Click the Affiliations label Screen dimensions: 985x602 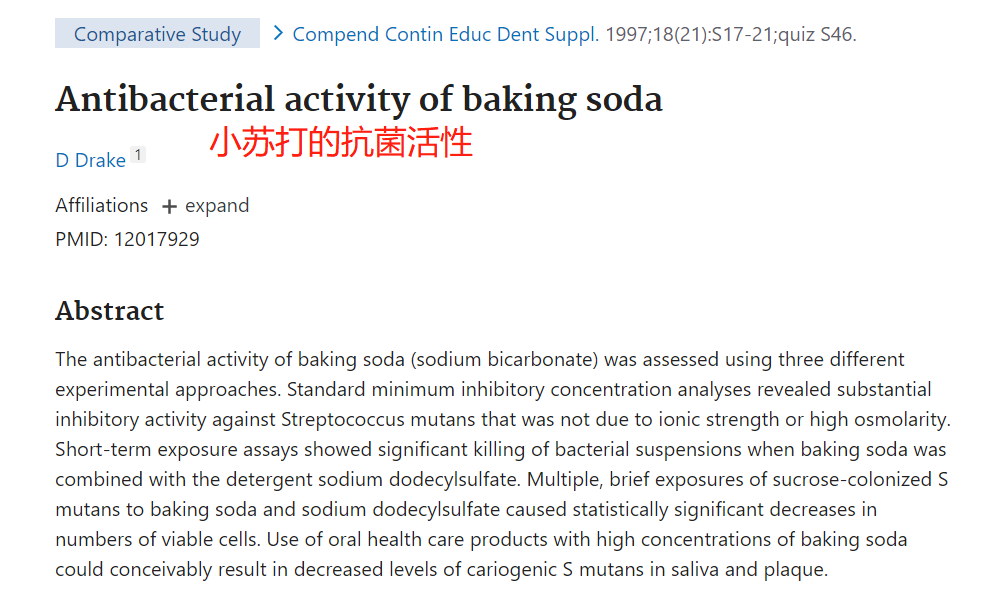tap(102, 205)
